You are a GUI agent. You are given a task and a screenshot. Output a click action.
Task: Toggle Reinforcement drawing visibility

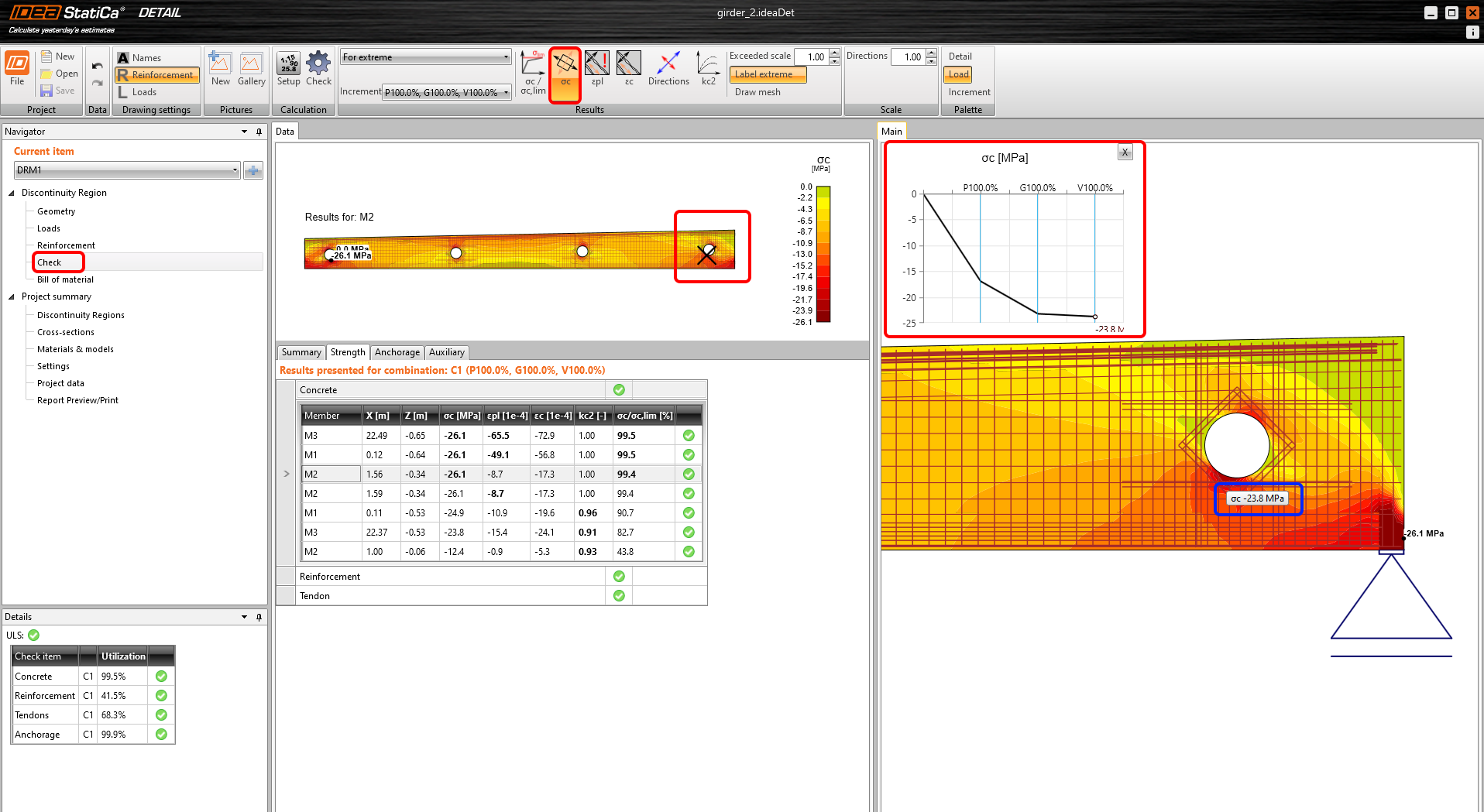pyautogui.click(x=156, y=74)
